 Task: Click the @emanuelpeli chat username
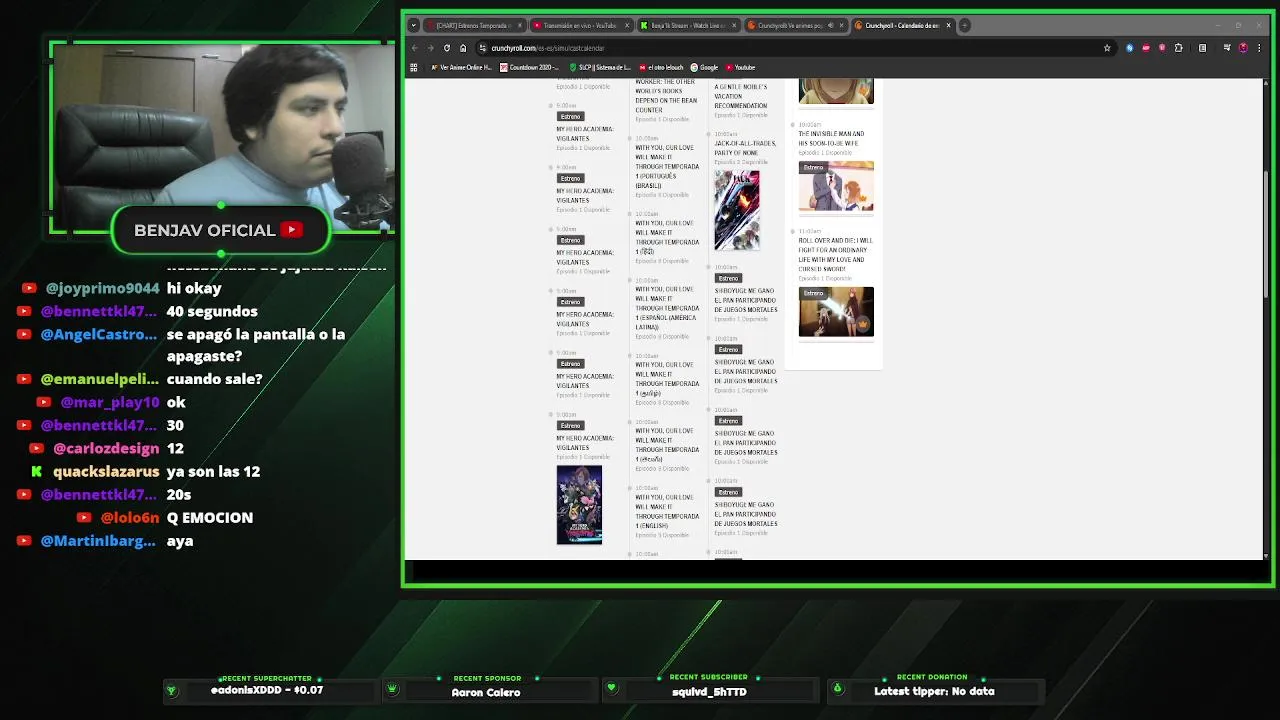(x=99, y=379)
